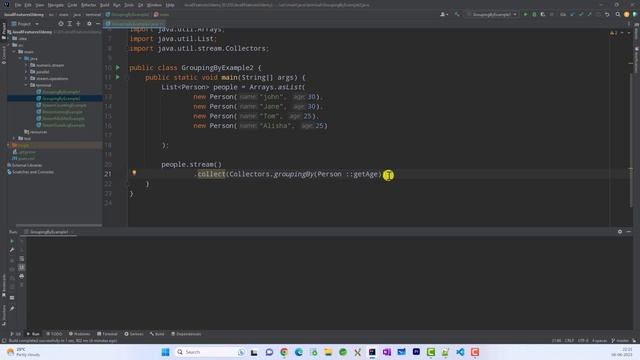Collapse the src folder in the project tree
Image resolution: width=640 pixels, height=360 pixels.
(9, 45)
